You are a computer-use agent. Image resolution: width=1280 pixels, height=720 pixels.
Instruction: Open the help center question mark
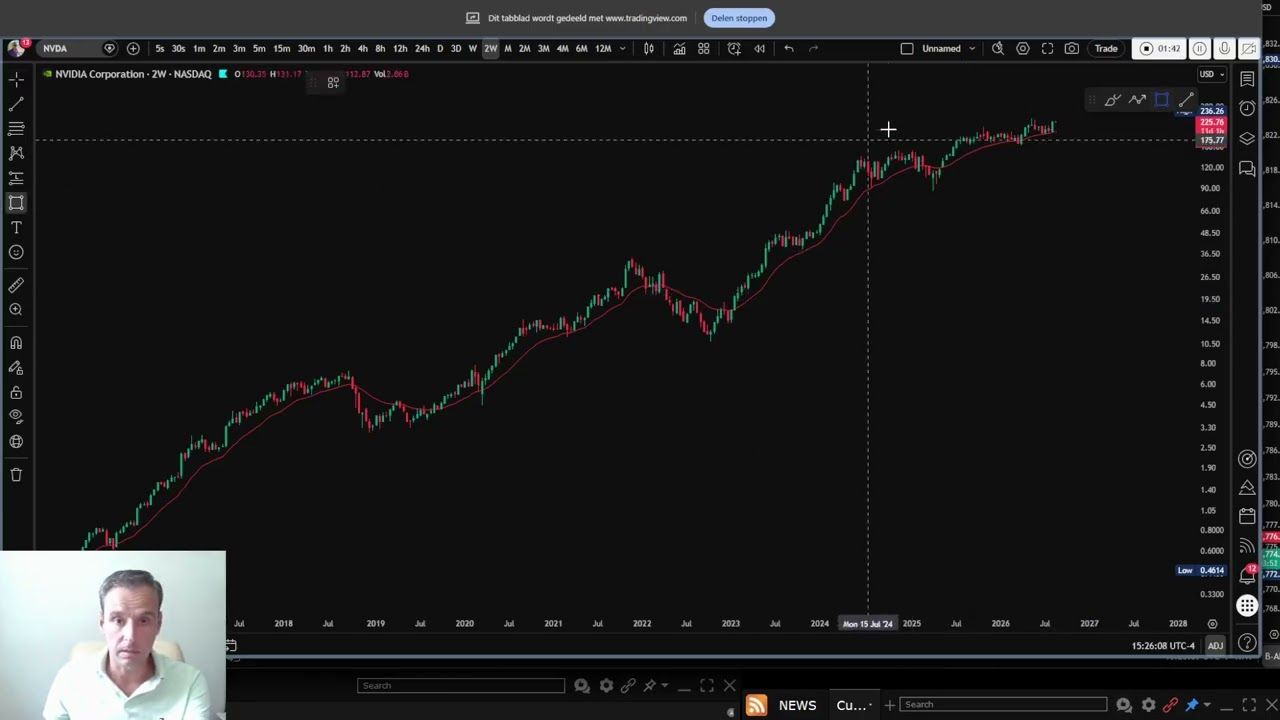tap(1247, 643)
